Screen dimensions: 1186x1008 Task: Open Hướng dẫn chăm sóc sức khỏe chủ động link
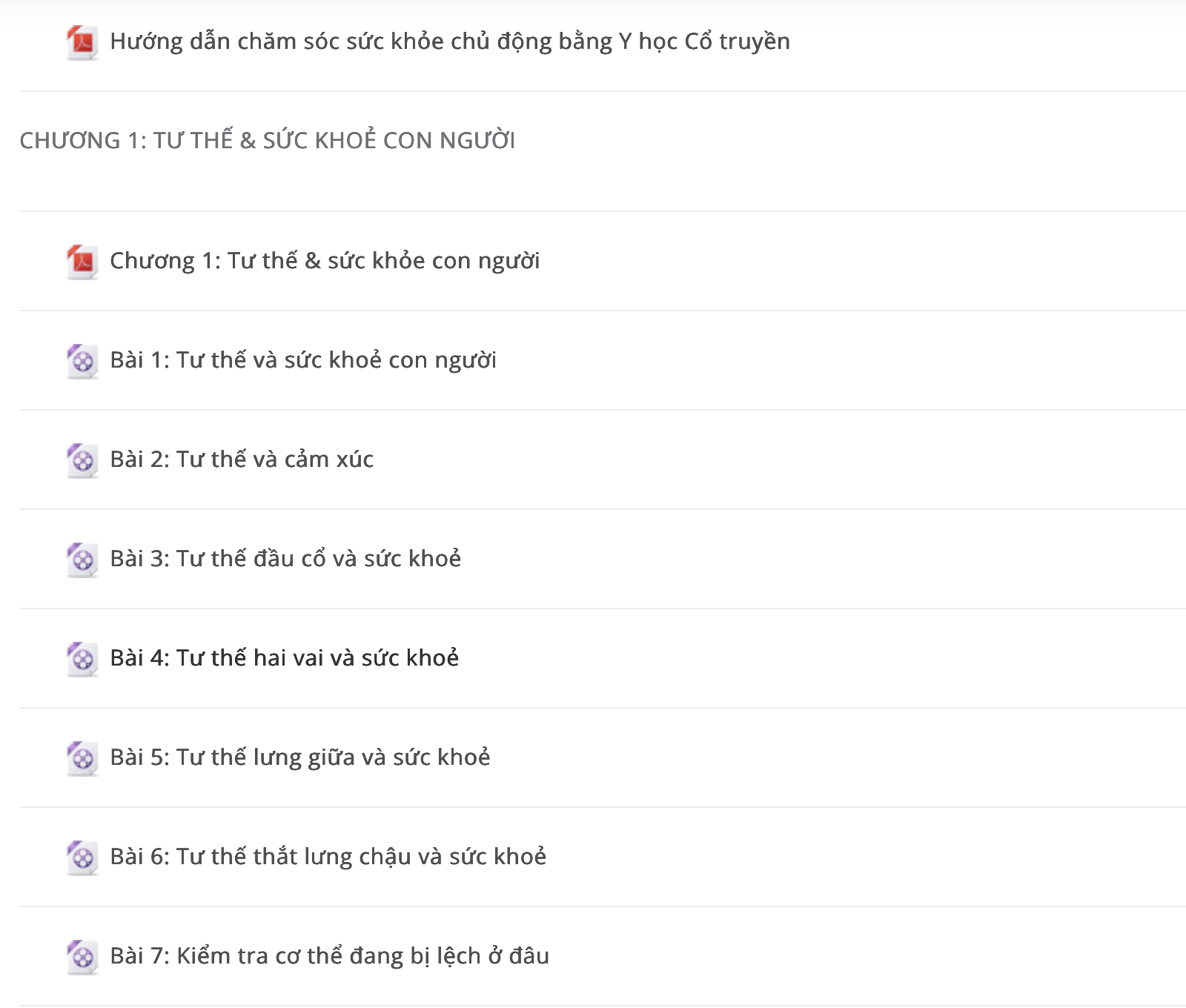click(x=450, y=42)
